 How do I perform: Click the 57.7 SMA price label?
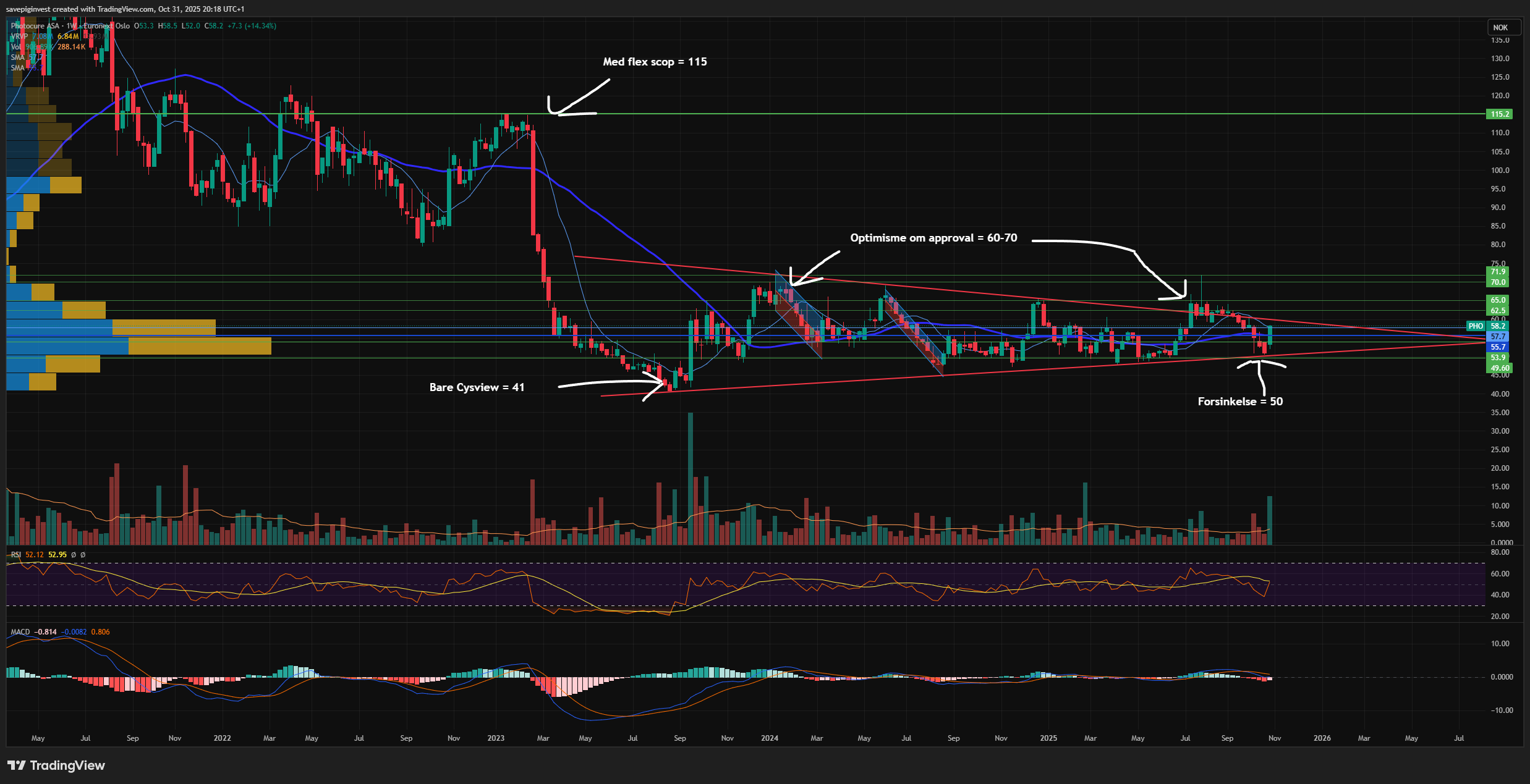pyautogui.click(x=1498, y=337)
